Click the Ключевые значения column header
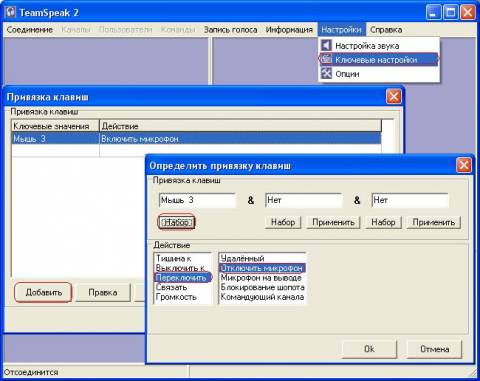480x381 pixels. [x=55, y=126]
